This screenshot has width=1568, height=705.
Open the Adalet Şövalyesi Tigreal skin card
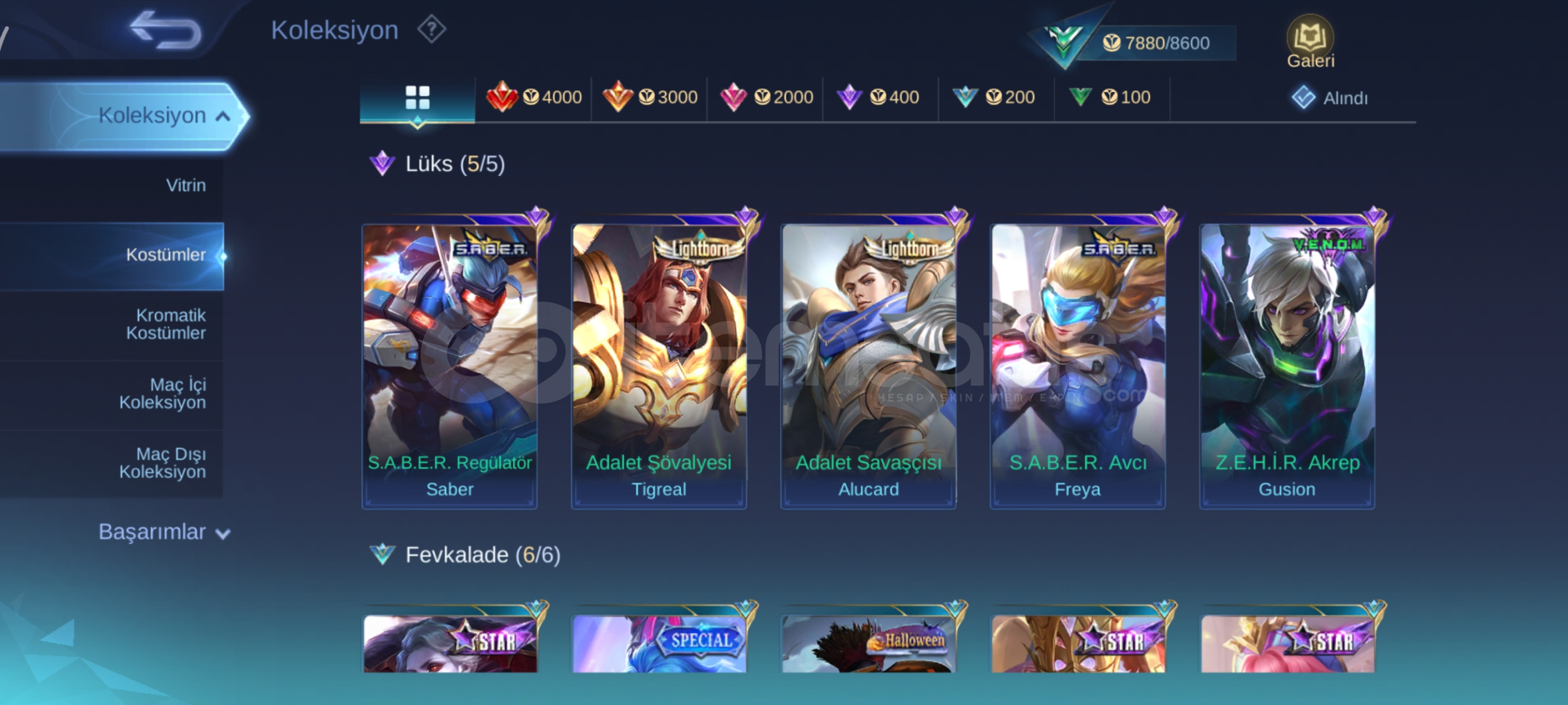(x=659, y=366)
